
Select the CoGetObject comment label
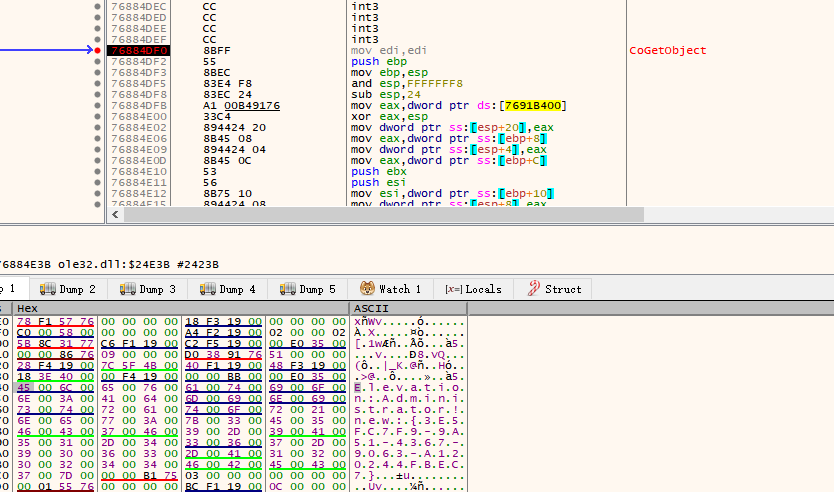pos(667,50)
